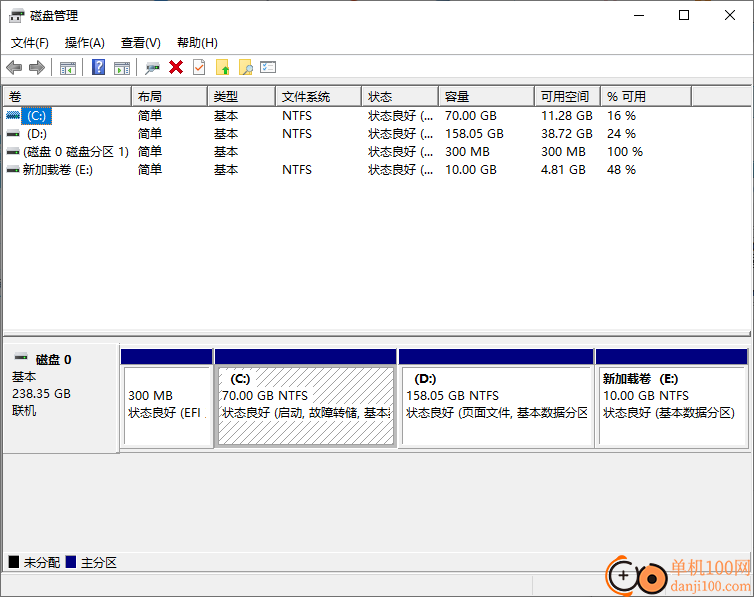Click the 状态良好 cell in the (D:) row
The image size is (754, 597).
(400, 134)
